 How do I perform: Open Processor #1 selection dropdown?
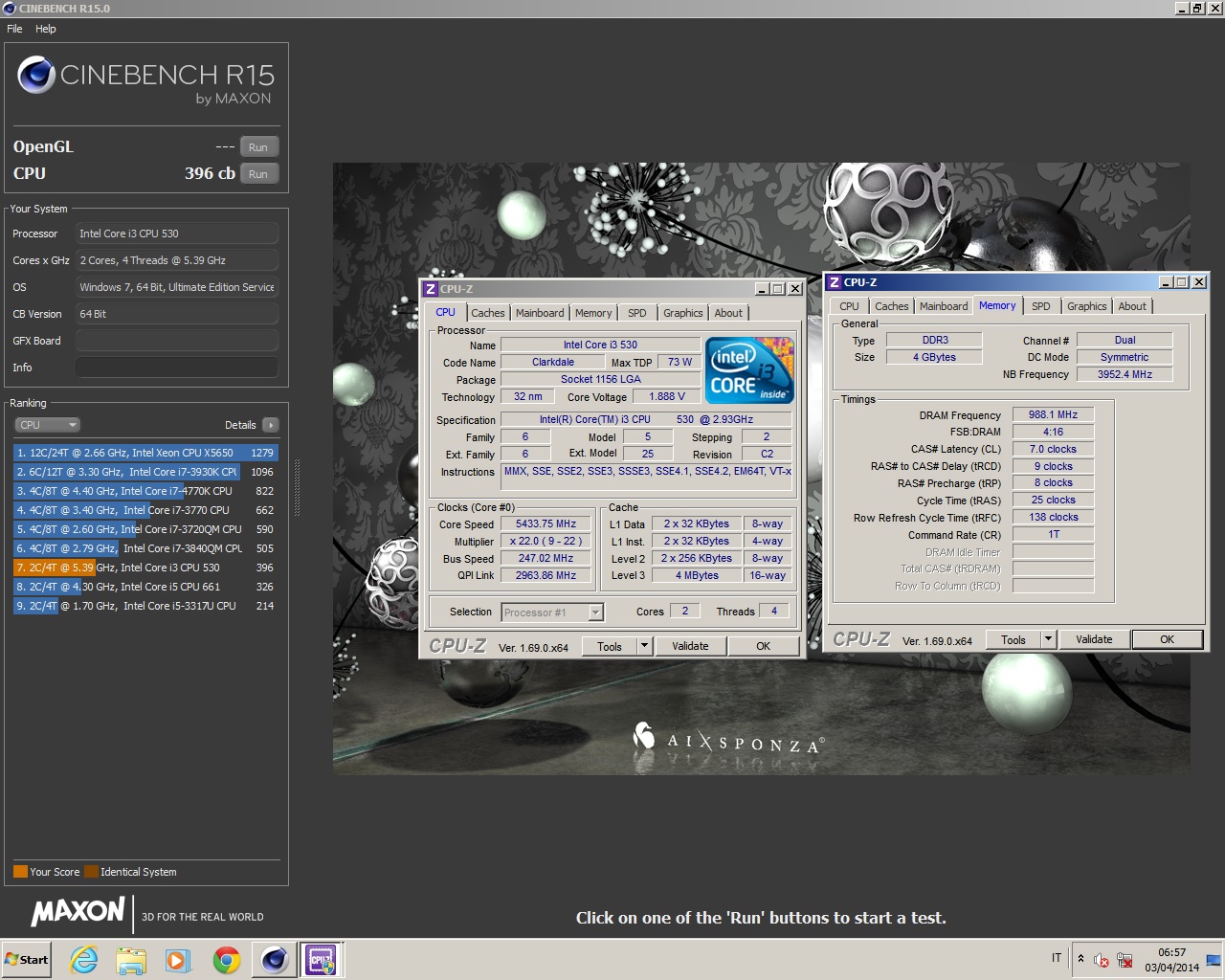coord(552,612)
